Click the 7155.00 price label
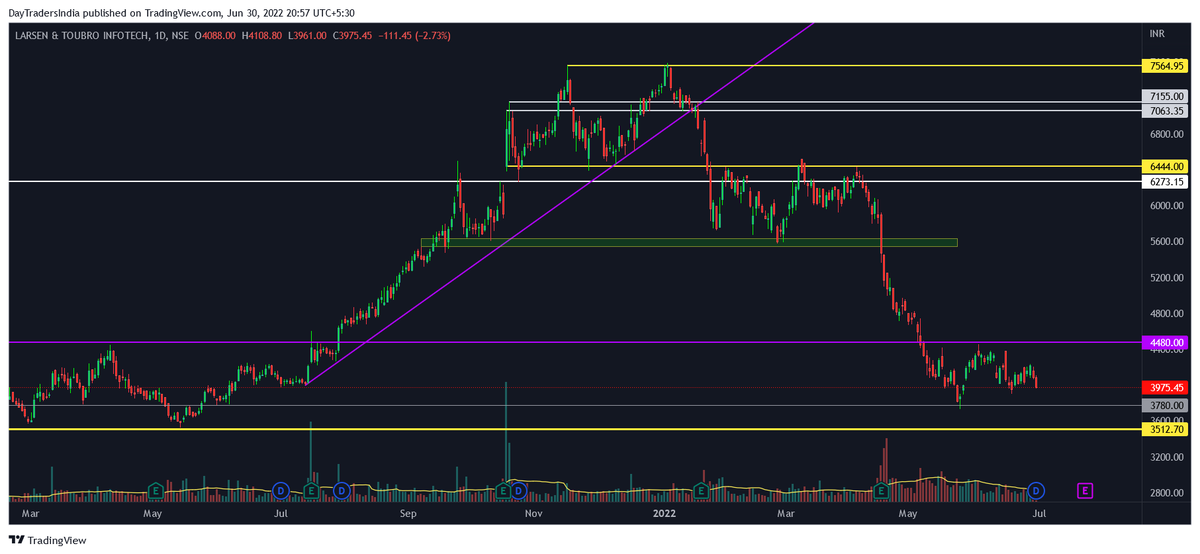 1165,97
